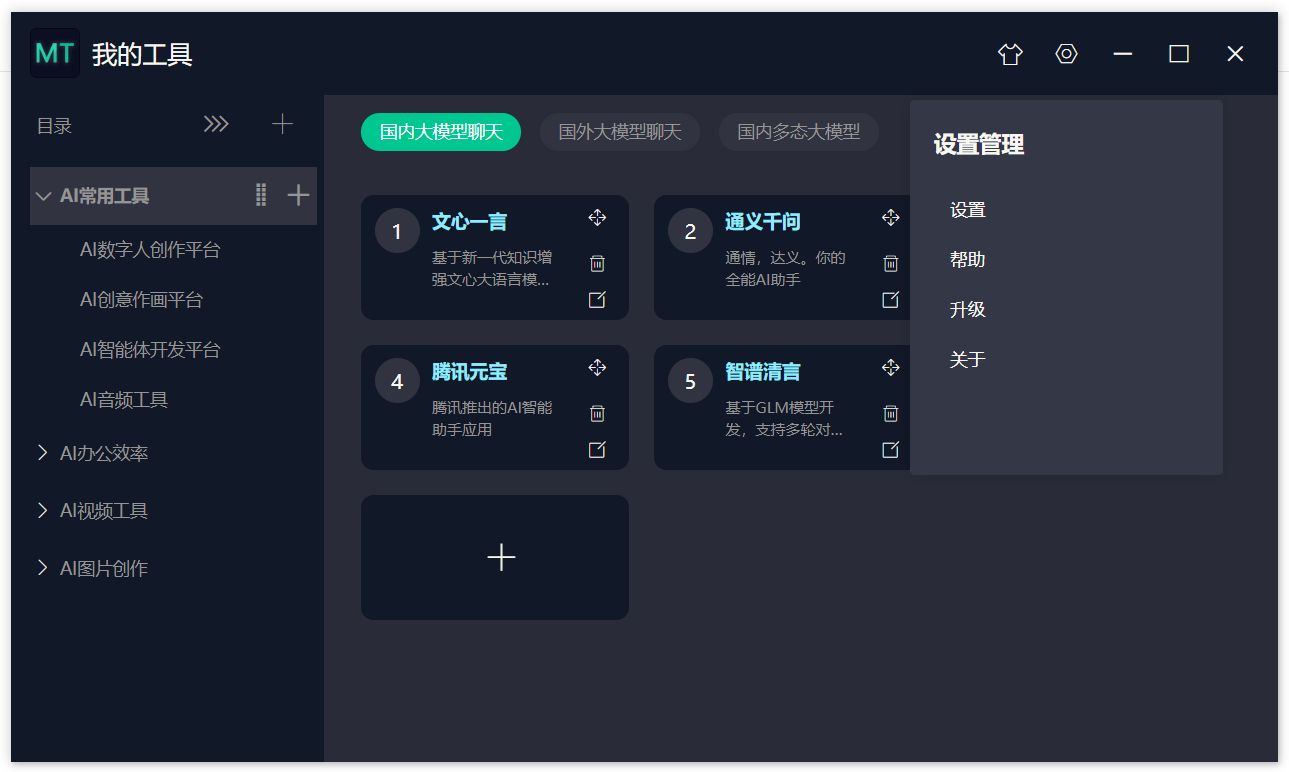Open the 腾讯元宝 tool link
This screenshot has width=1289, height=772.
click(x=470, y=372)
